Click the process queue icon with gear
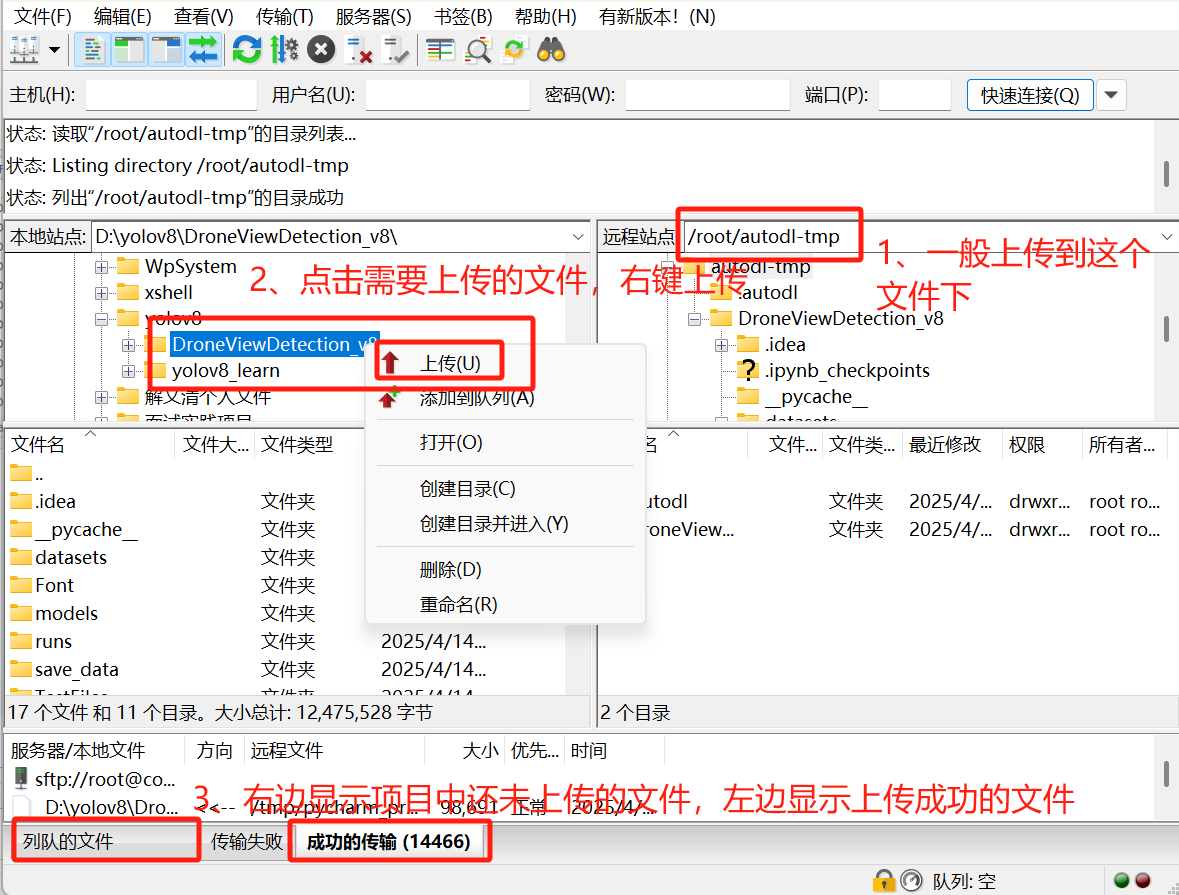The width and height of the screenshot is (1179, 895). click(x=284, y=49)
